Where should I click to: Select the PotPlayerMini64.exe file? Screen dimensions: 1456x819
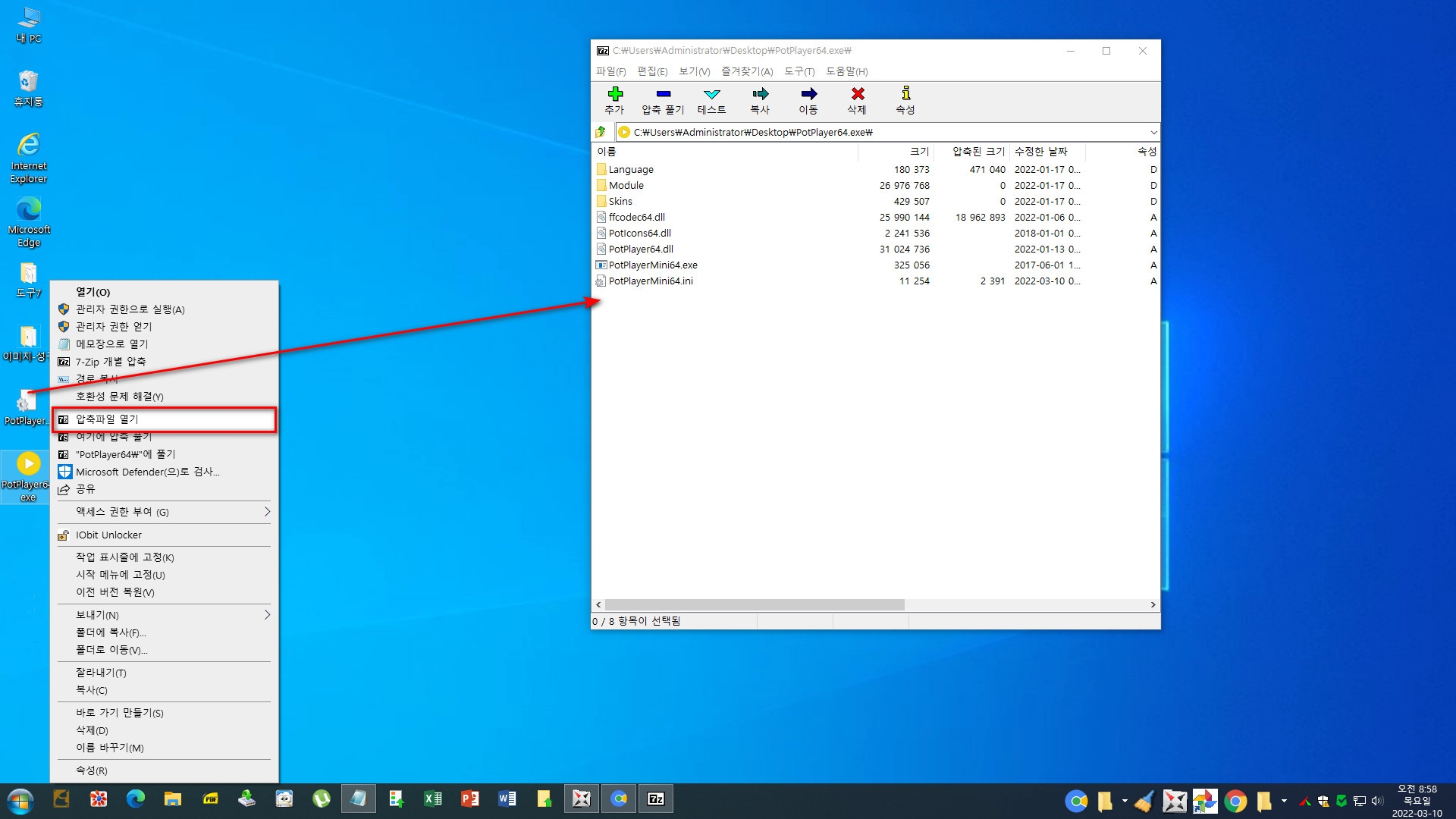(876, 265)
